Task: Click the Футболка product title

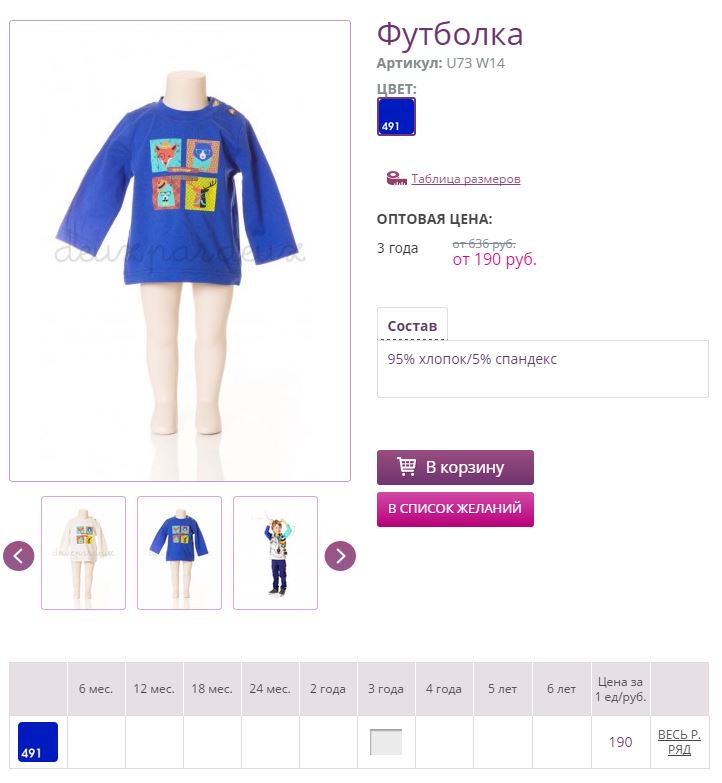Action: (449, 34)
